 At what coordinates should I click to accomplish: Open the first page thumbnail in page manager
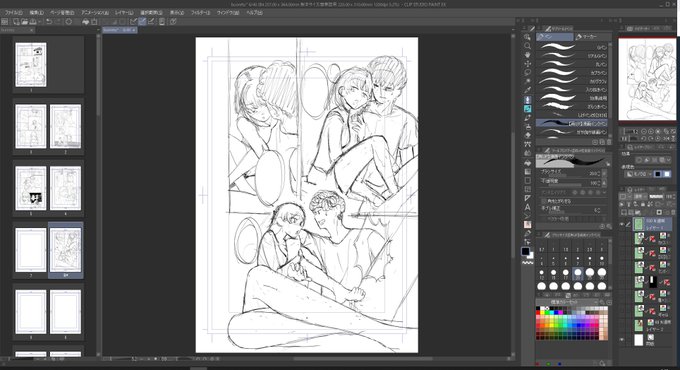pos(31,65)
